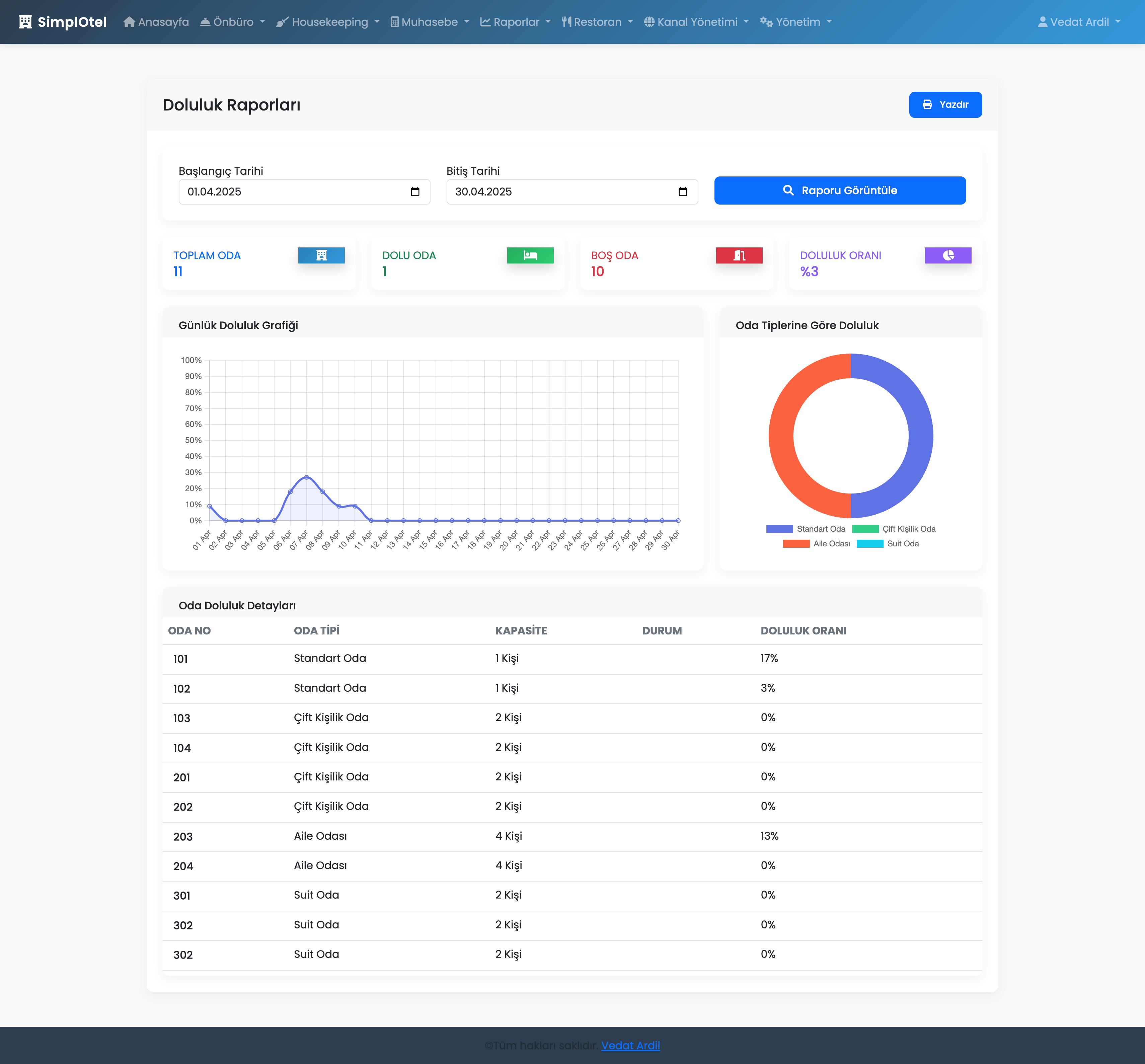
Task: Click the pie chart icon on Doluluk Oranı card
Action: pyautogui.click(x=947, y=255)
